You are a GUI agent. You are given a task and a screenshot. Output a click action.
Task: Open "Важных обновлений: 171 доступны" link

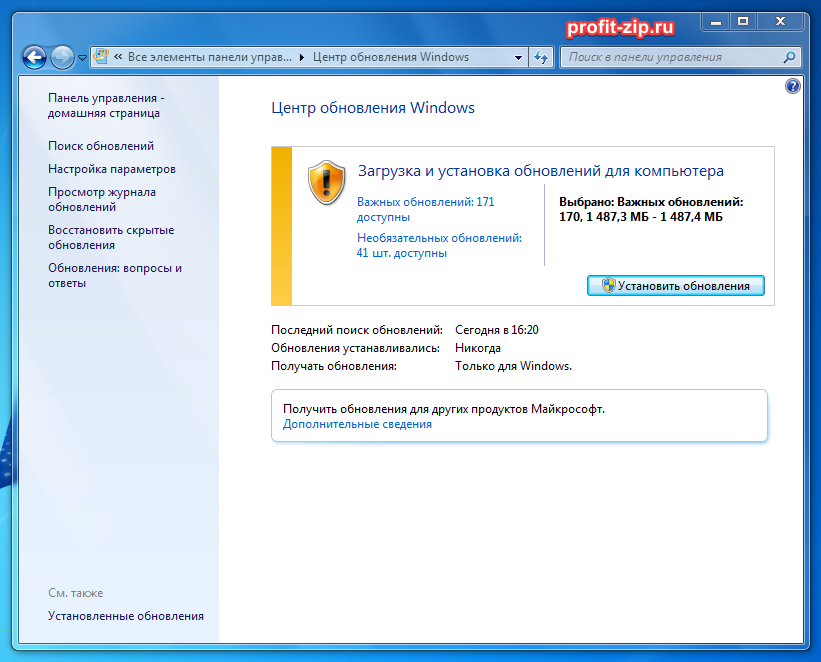(x=425, y=209)
